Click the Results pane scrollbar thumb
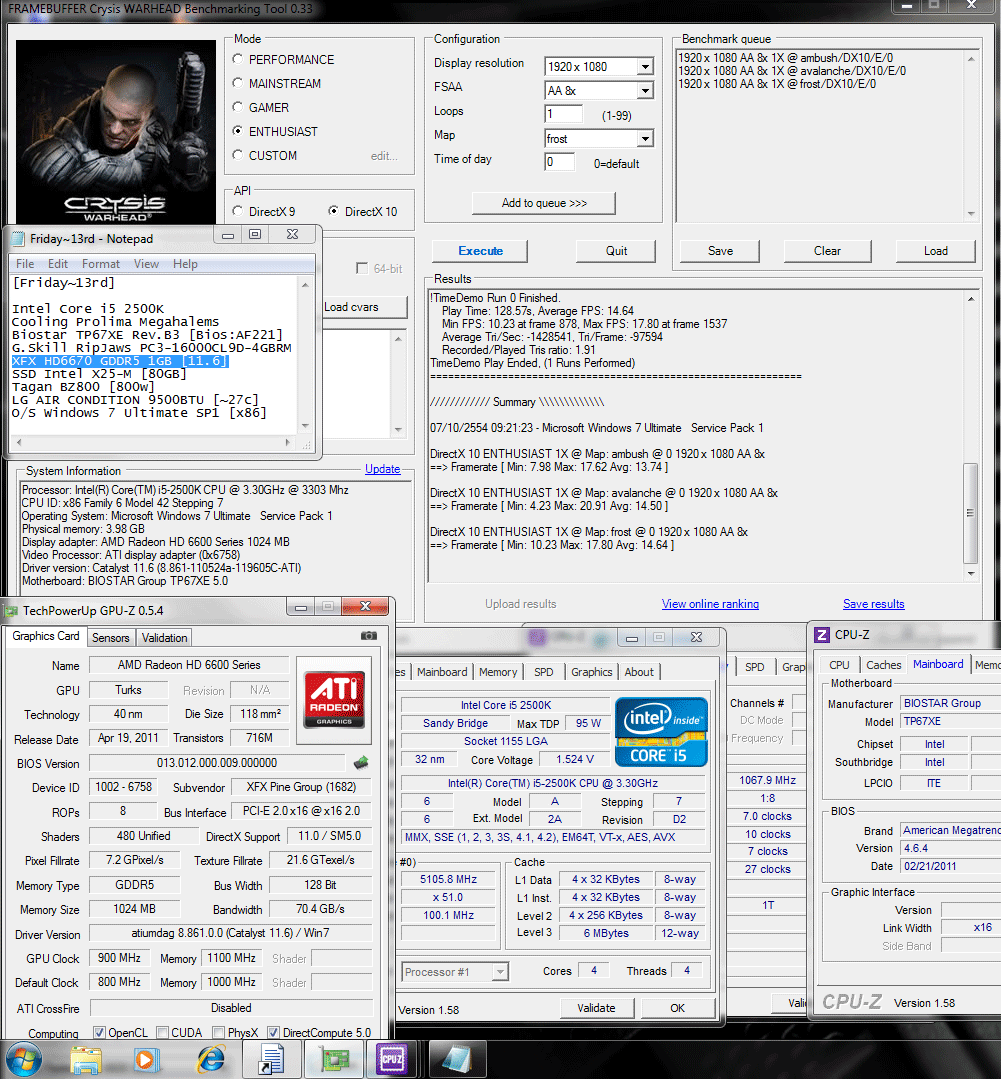The width and height of the screenshot is (1001, 1079). click(970, 513)
